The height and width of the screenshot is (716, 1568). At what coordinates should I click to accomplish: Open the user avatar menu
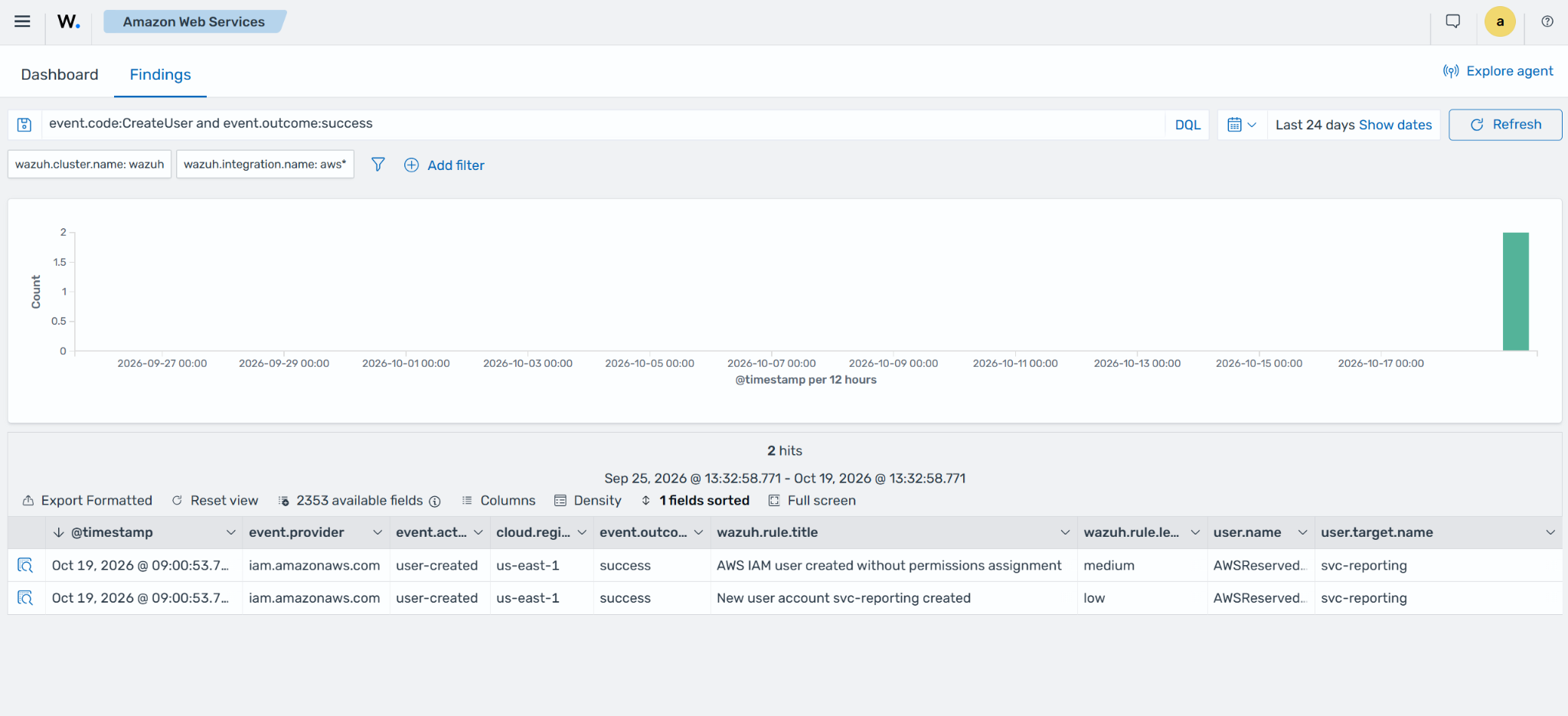coord(1500,21)
